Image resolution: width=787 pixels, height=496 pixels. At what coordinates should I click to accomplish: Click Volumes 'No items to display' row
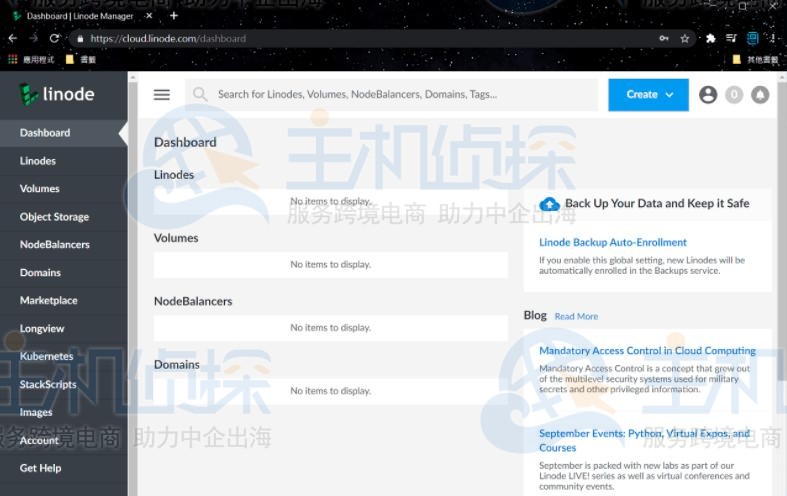pos(331,265)
